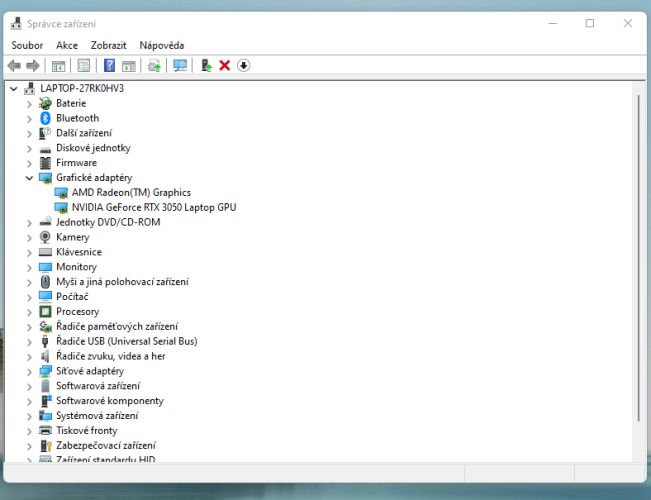The width and height of the screenshot is (651, 500).
Task: Expand the Klávesnice chevron
Action: [29, 253]
